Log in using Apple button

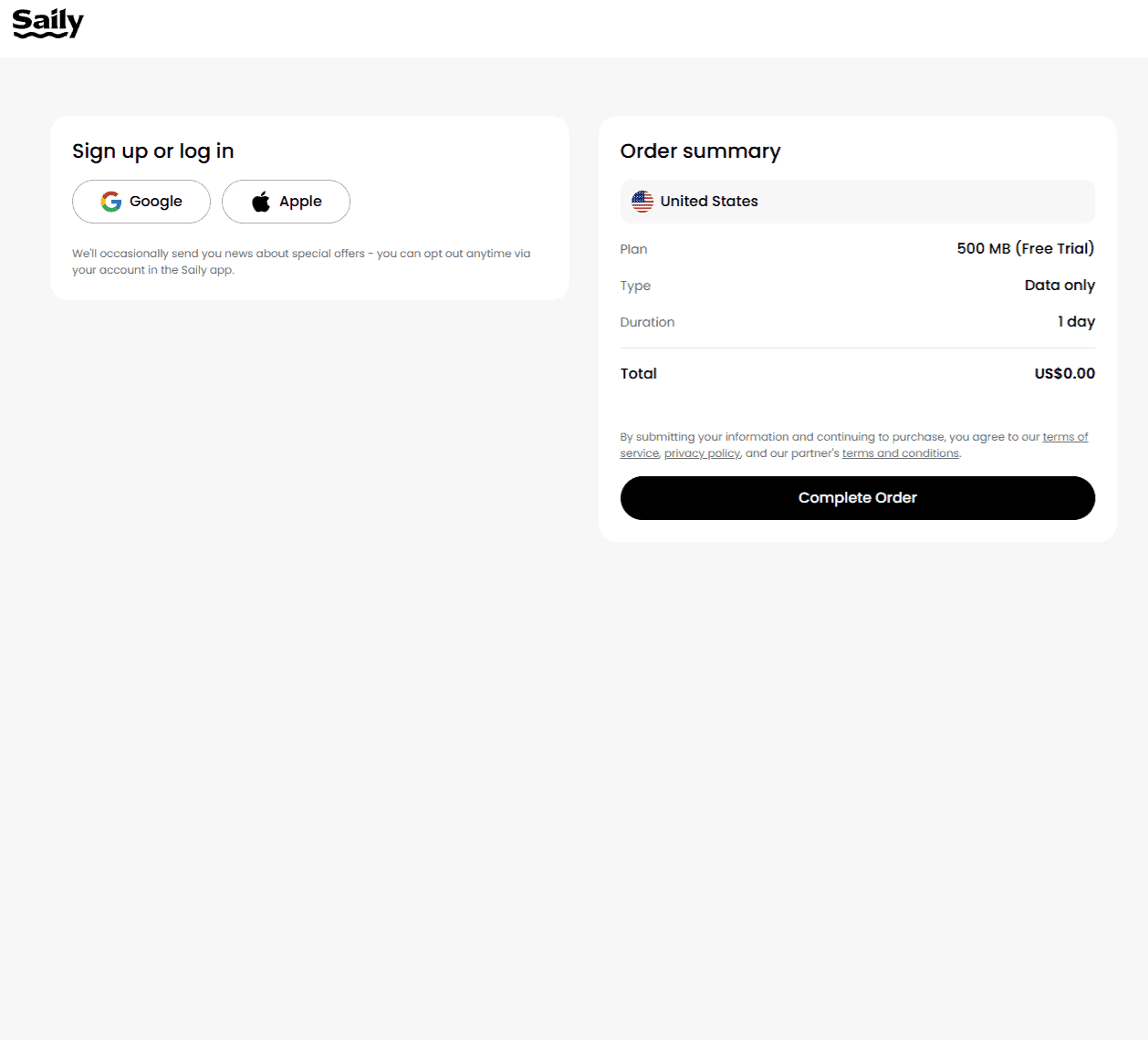click(x=286, y=202)
